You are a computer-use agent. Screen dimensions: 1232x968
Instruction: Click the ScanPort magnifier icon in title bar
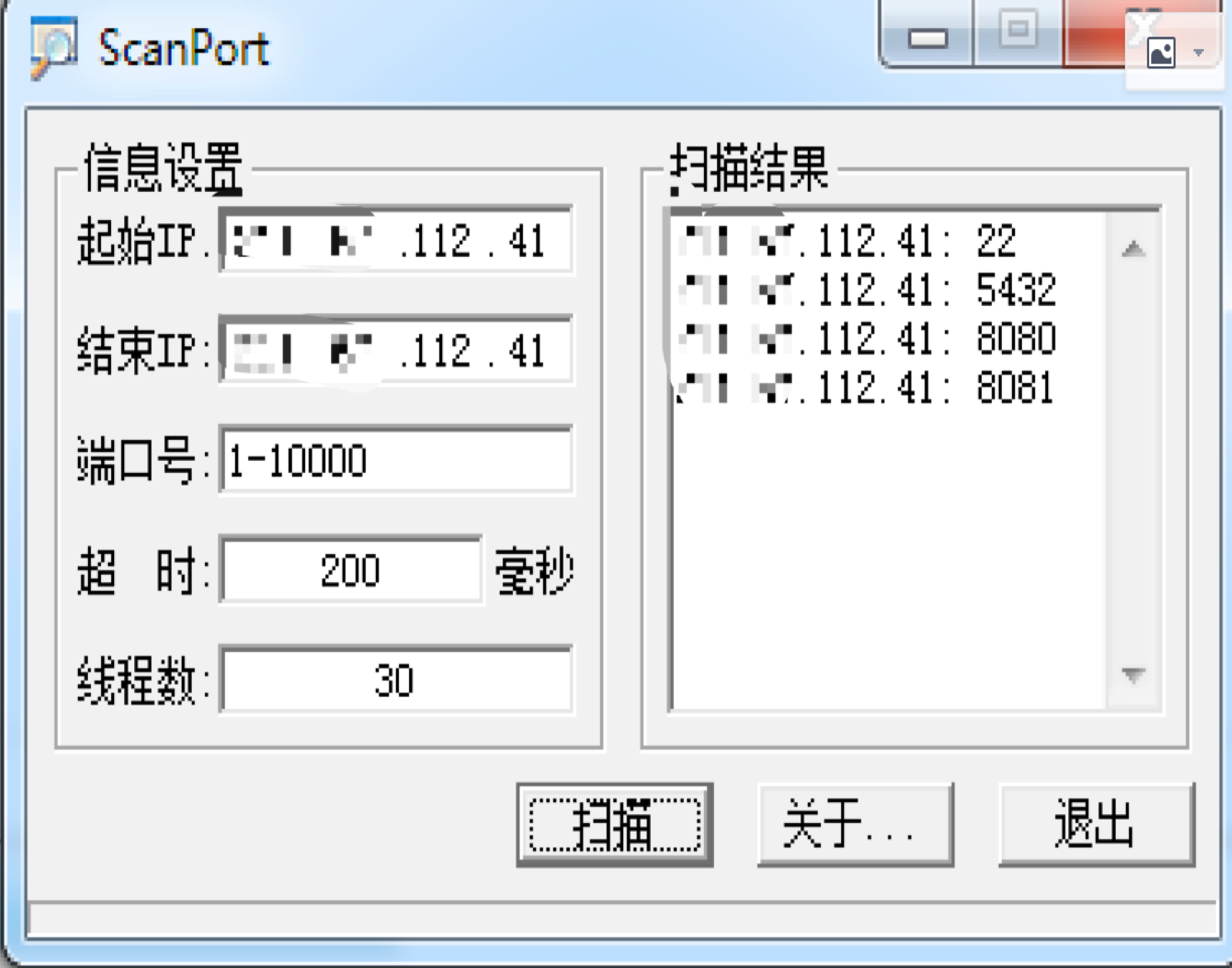pyautogui.click(x=53, y=48)
